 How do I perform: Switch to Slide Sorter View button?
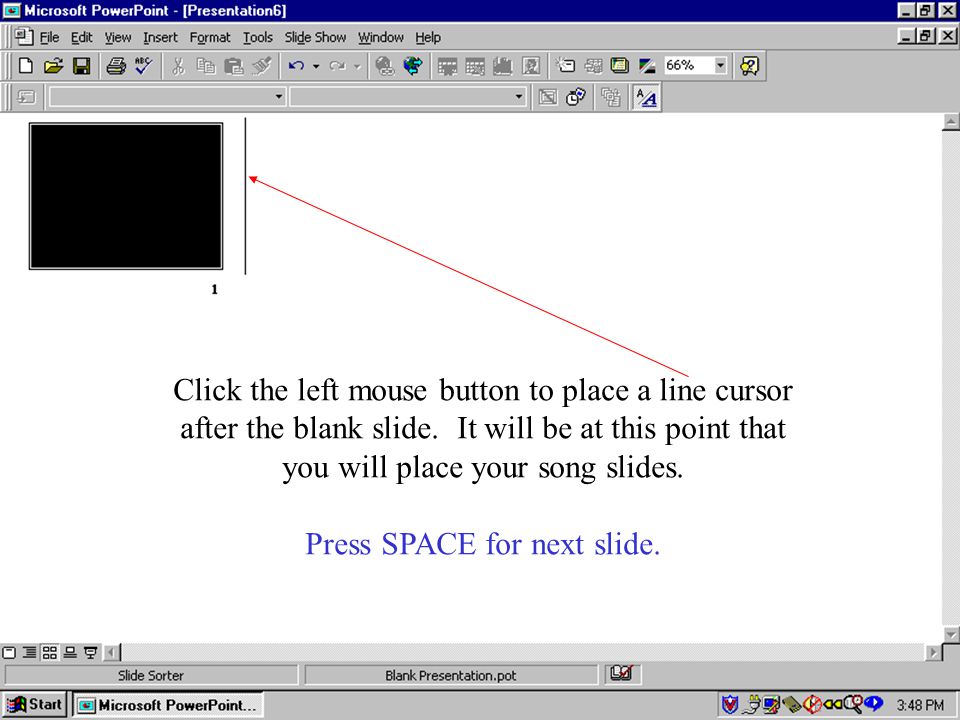pyautogui.click(x=50, y=653)
